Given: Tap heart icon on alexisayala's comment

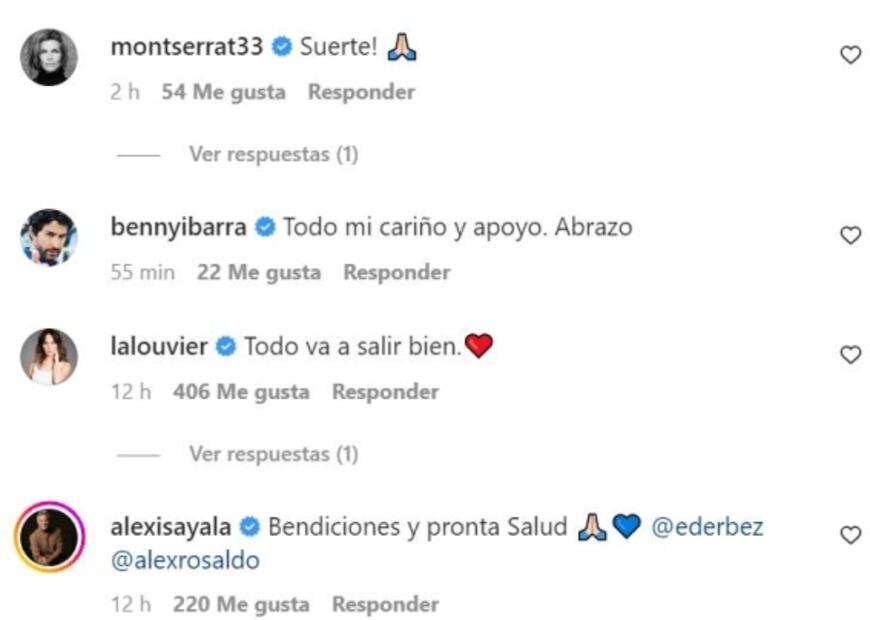Looking at the screenshot, I should [850, 535].
